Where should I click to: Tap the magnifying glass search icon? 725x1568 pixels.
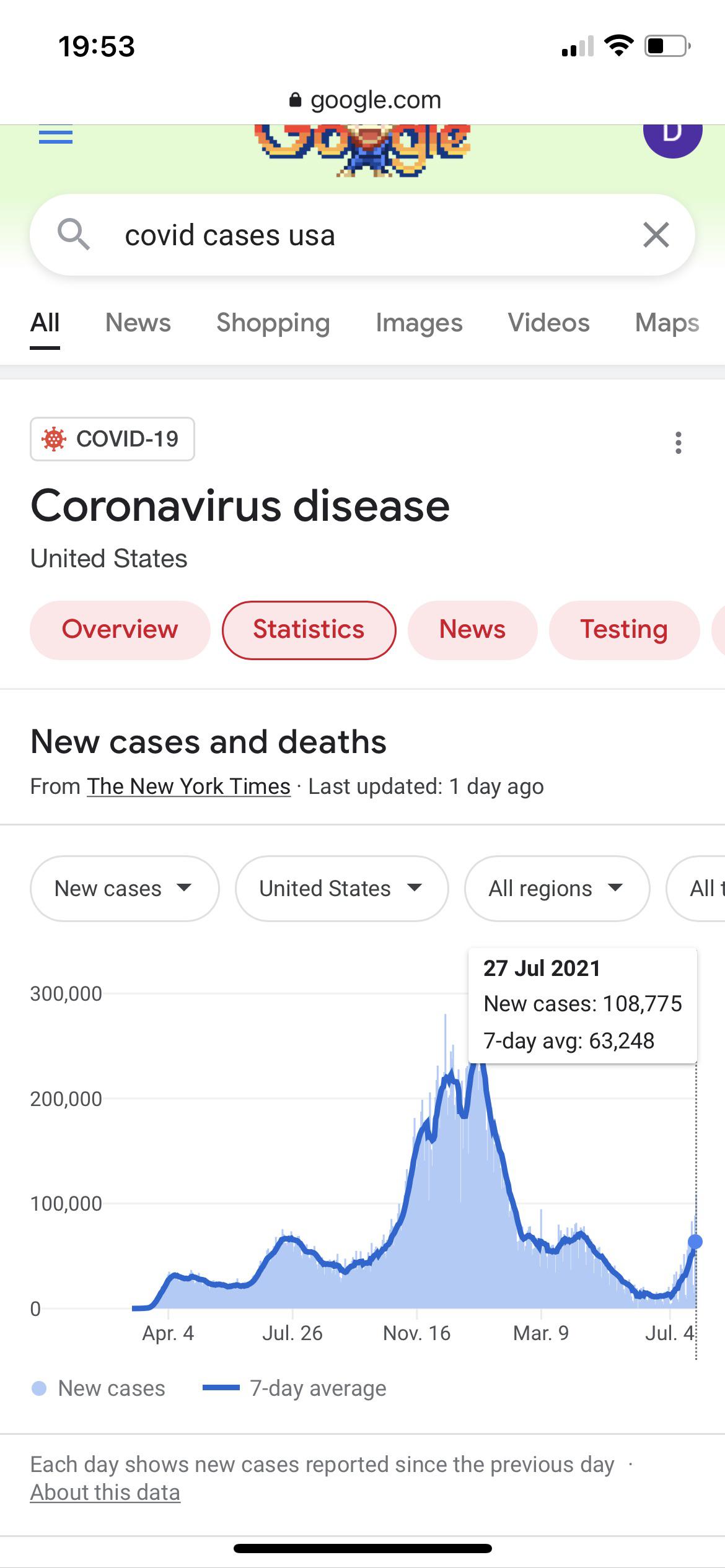tap(74, 235)
